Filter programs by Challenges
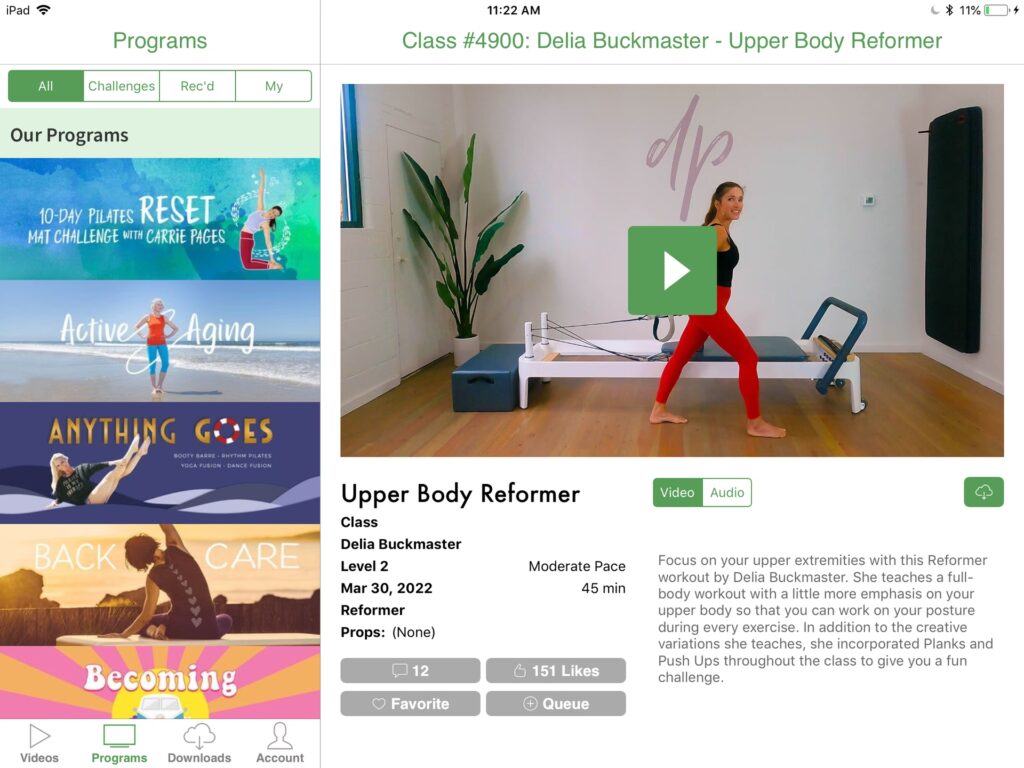Screen dimensions: 1024x768 point(121,86)
